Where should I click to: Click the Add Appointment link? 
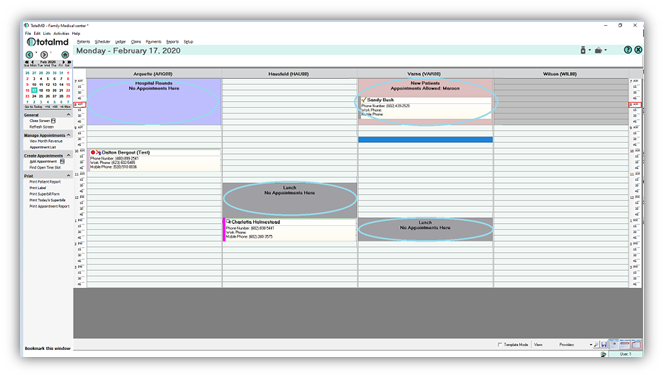[43, 161]
